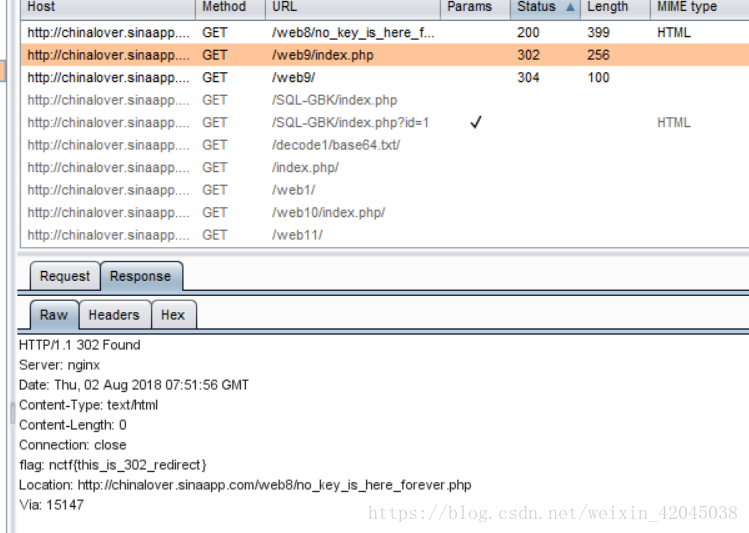Select the /web9/index.php request row

385,55
